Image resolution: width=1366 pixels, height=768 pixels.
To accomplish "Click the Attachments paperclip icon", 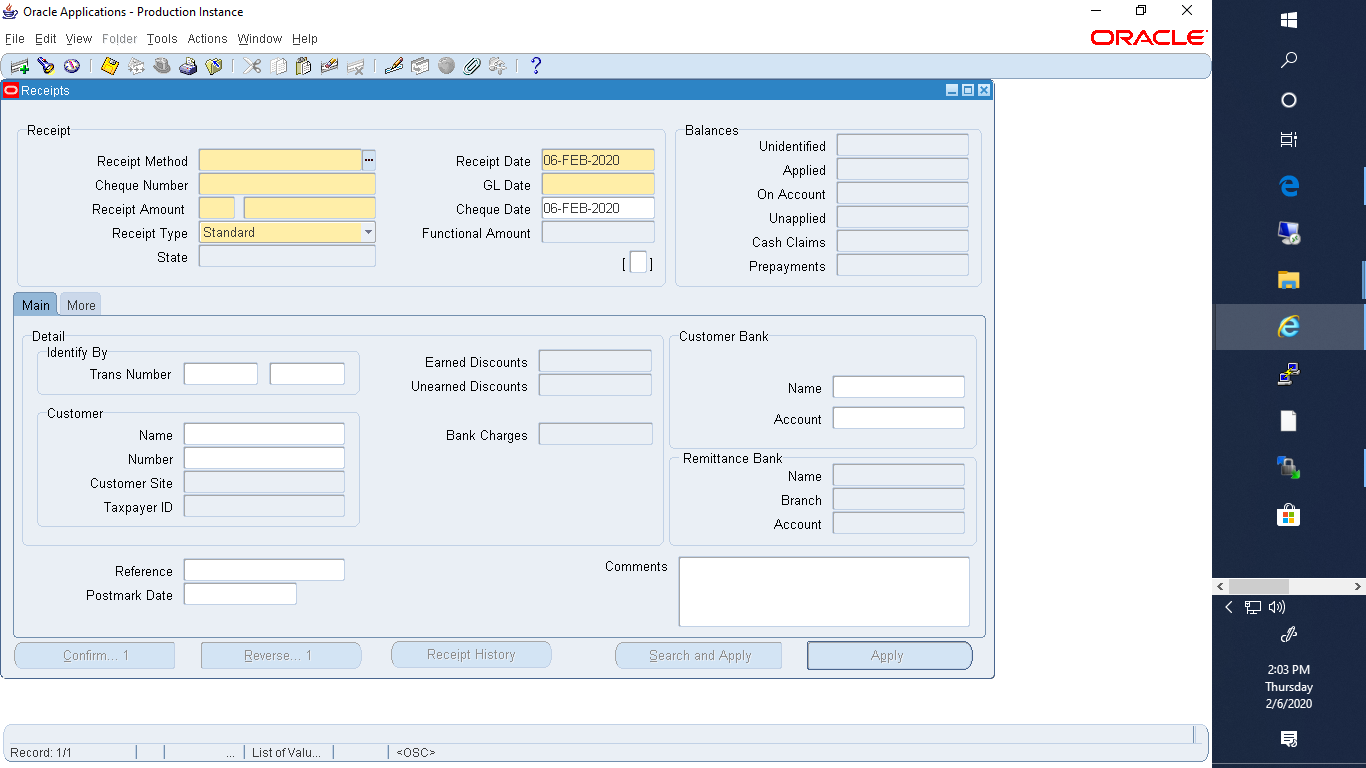I will (x=470, y=65).
